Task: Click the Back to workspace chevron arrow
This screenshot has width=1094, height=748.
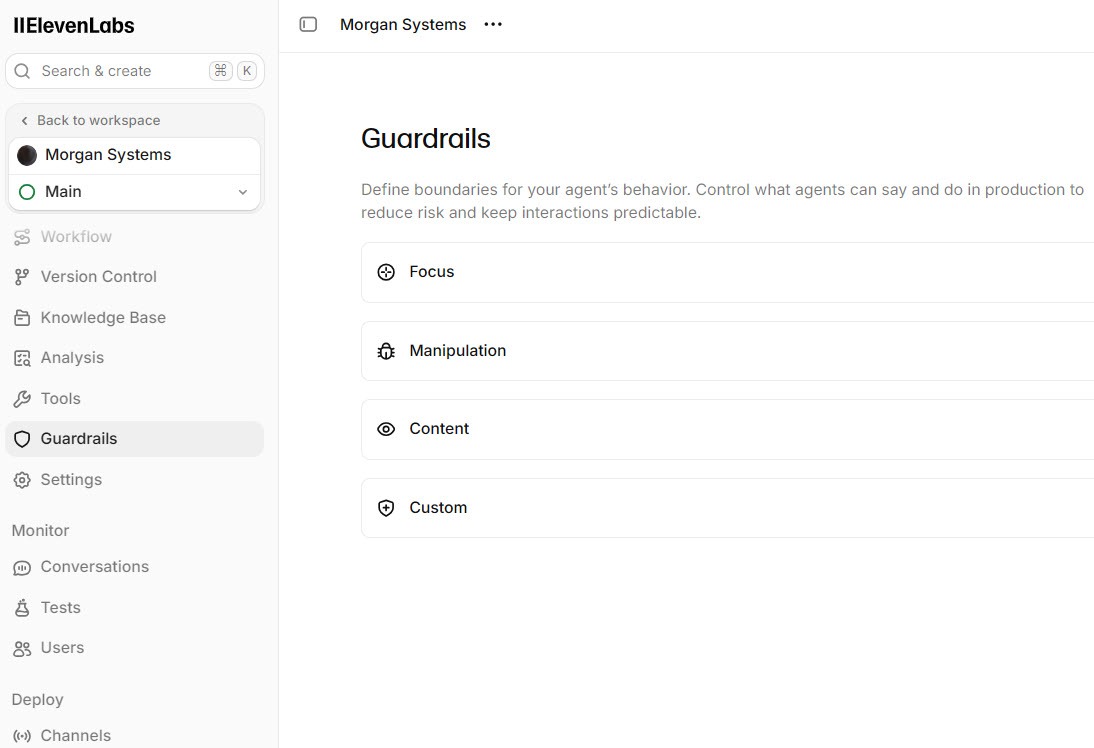Action: coord(24,121)
